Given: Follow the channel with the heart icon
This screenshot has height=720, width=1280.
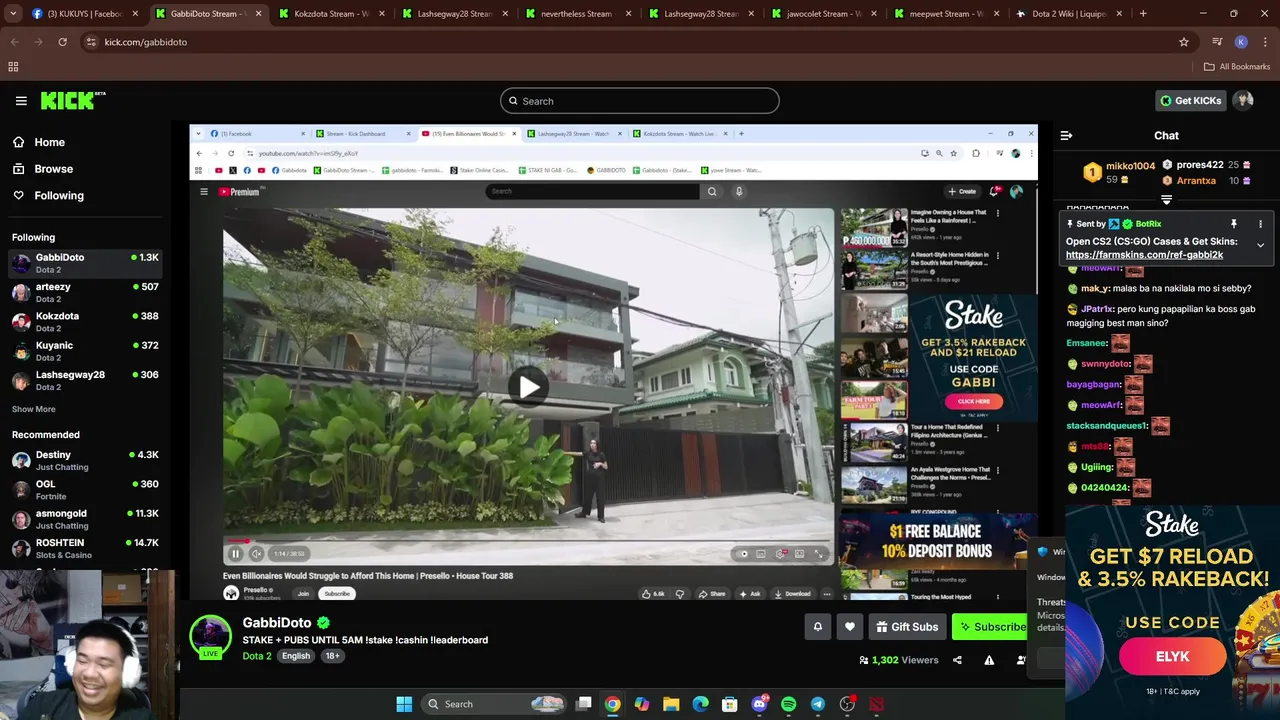Looking at the screenshot, I should tap(849, 627).
